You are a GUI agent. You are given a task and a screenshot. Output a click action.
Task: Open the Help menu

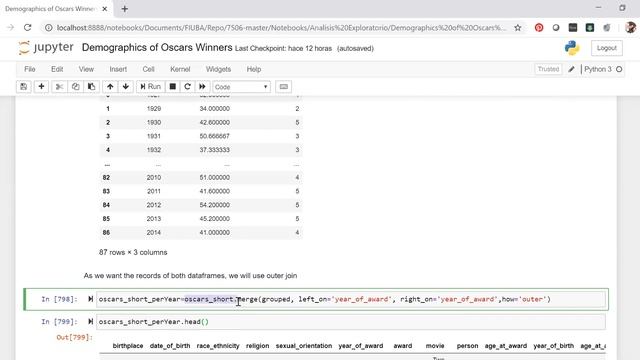pyautogui.click(x=254, y=69)
